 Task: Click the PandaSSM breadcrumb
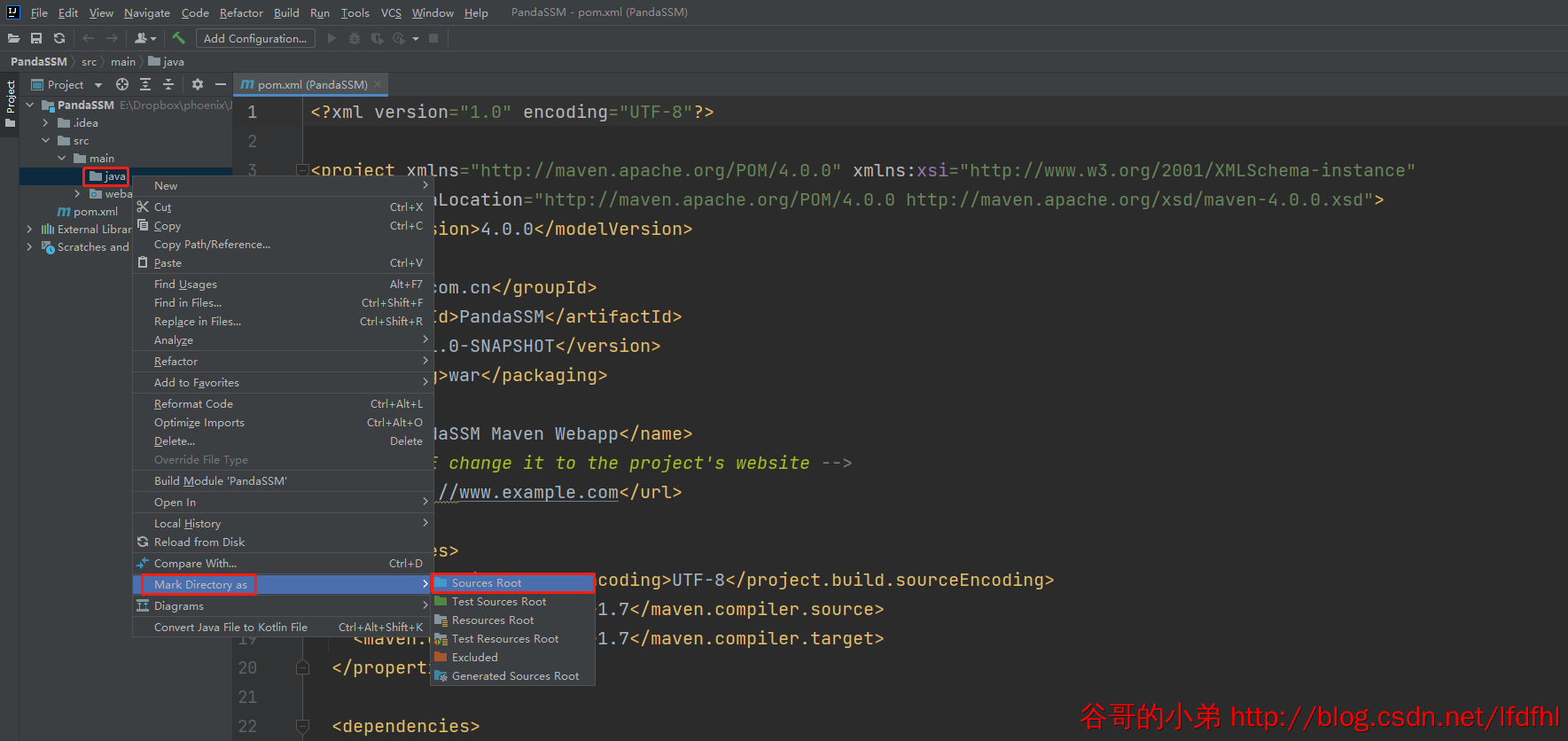coord(39,61)
